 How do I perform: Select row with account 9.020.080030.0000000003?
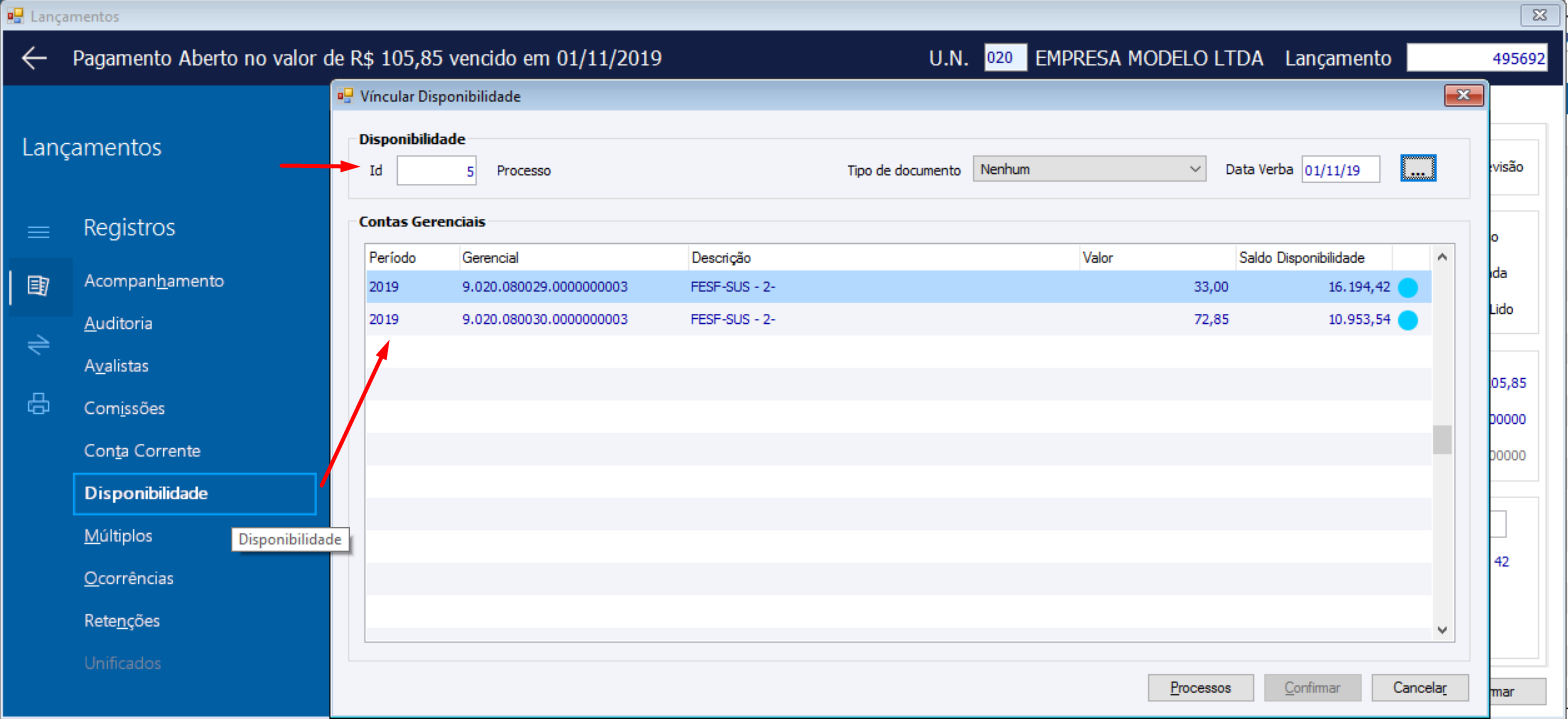(x=899, y=321)
